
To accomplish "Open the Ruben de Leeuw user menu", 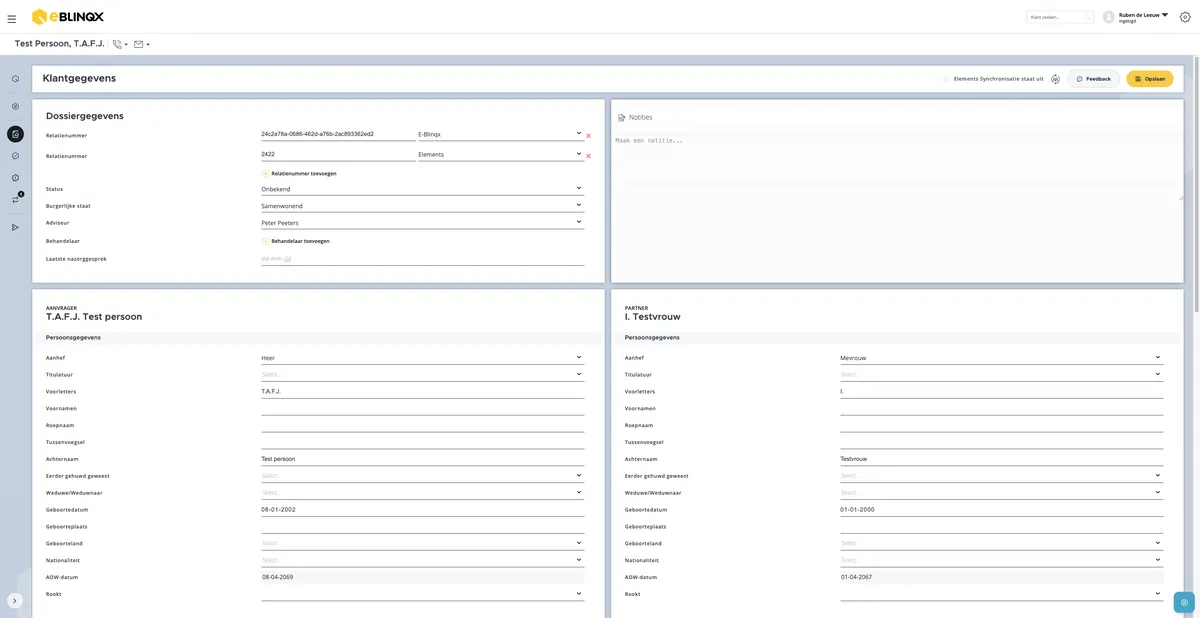I will click(1143, 17).
